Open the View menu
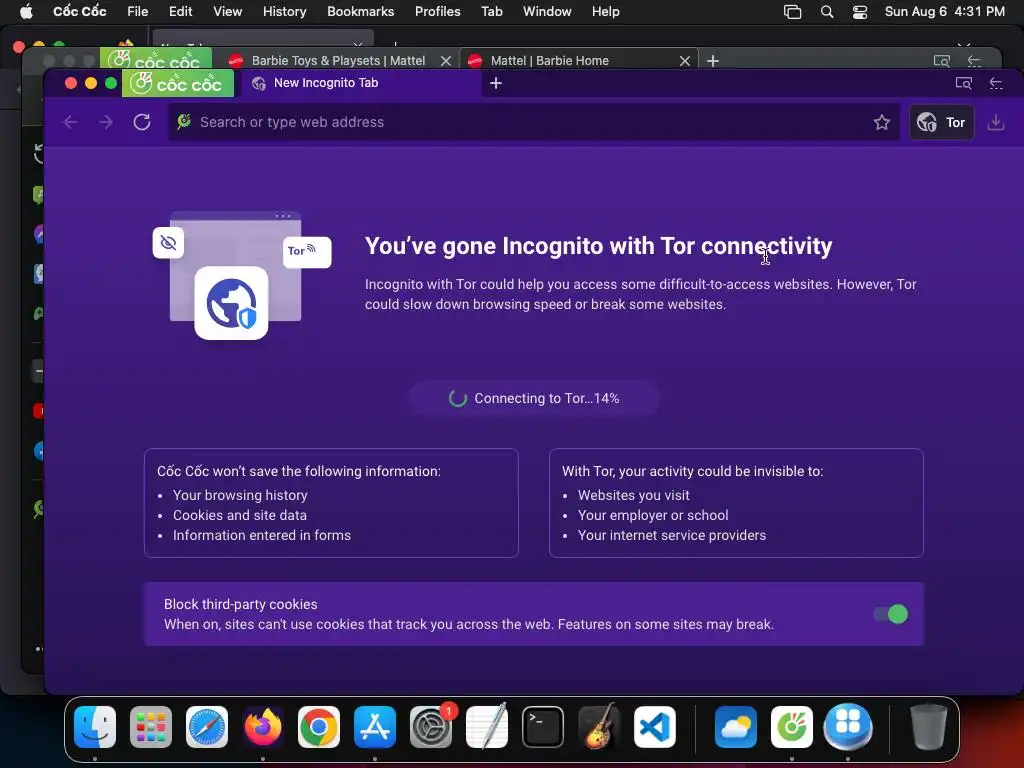Viewport: 1024px width, 768px height. (227, 11)
